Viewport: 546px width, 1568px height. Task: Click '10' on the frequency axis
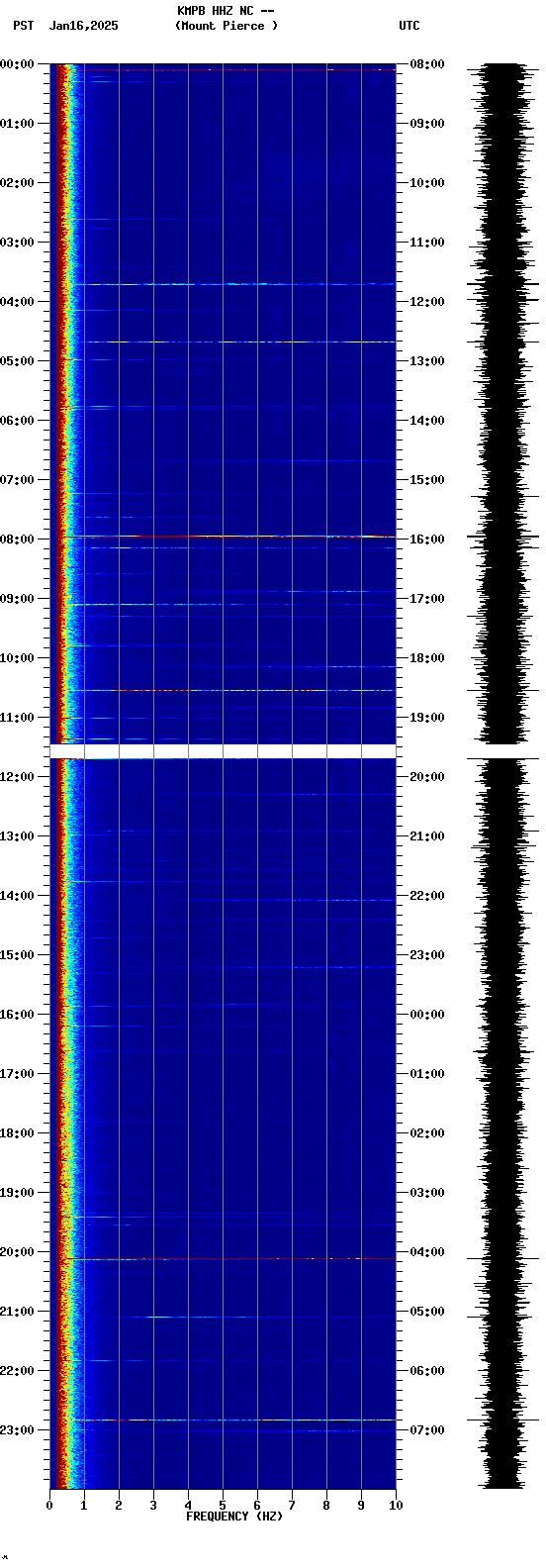click(396, 1506)
